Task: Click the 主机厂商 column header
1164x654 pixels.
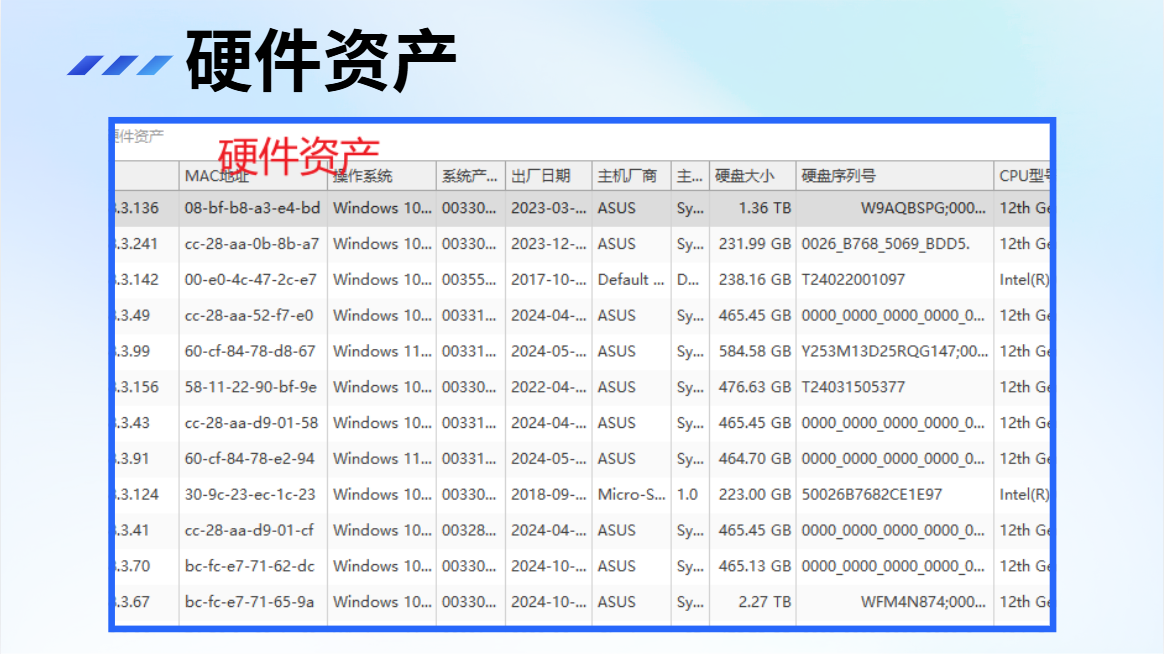Action: click(x=632, y=176)
